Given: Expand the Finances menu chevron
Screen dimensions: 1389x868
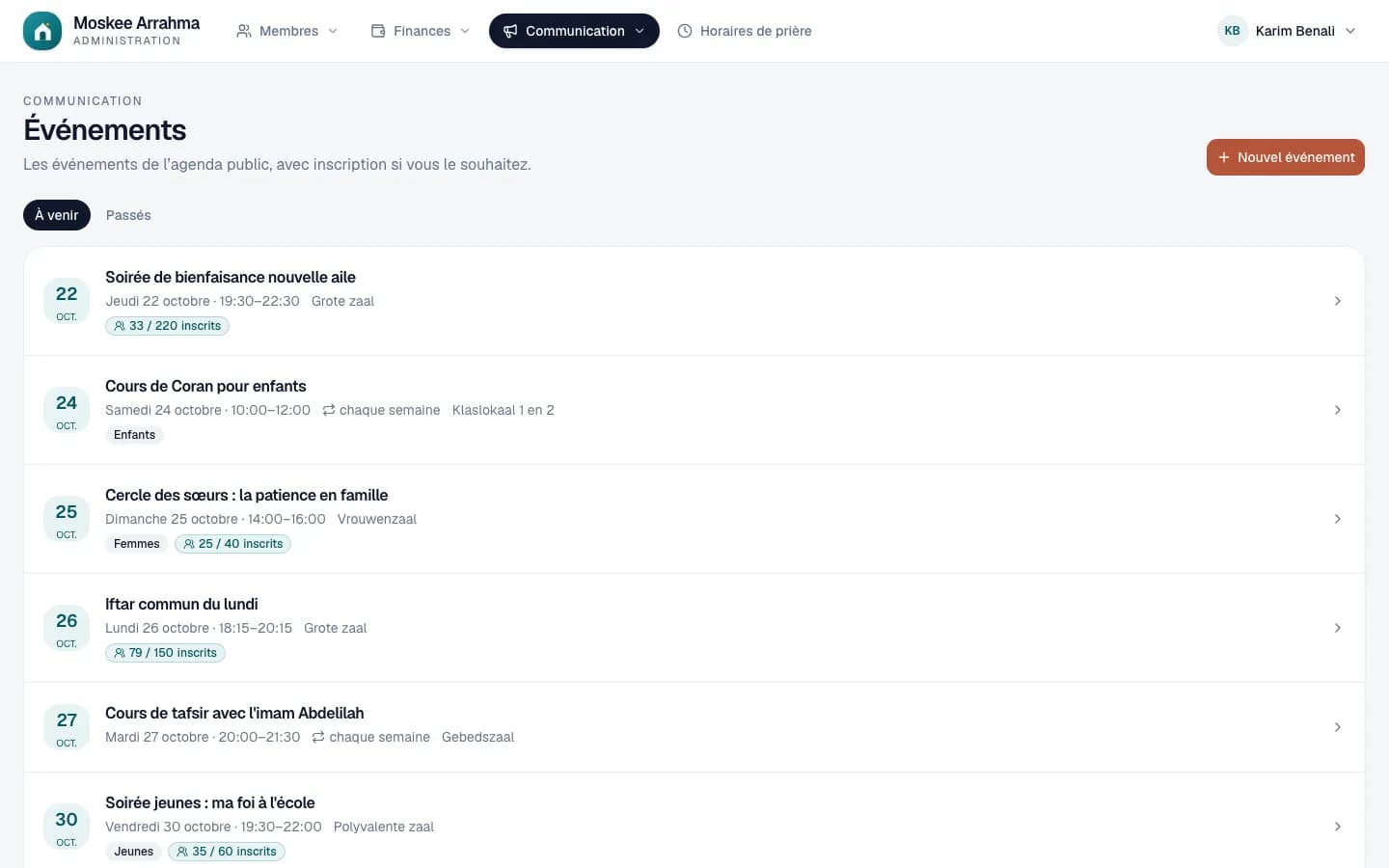Looking at the screenshot, I should click(x=465, y=31).
